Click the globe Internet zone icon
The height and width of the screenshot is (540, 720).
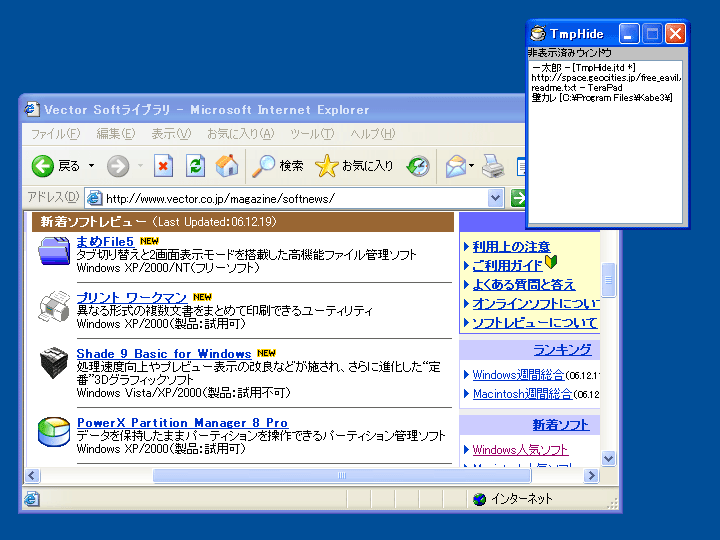pos(479,499)
